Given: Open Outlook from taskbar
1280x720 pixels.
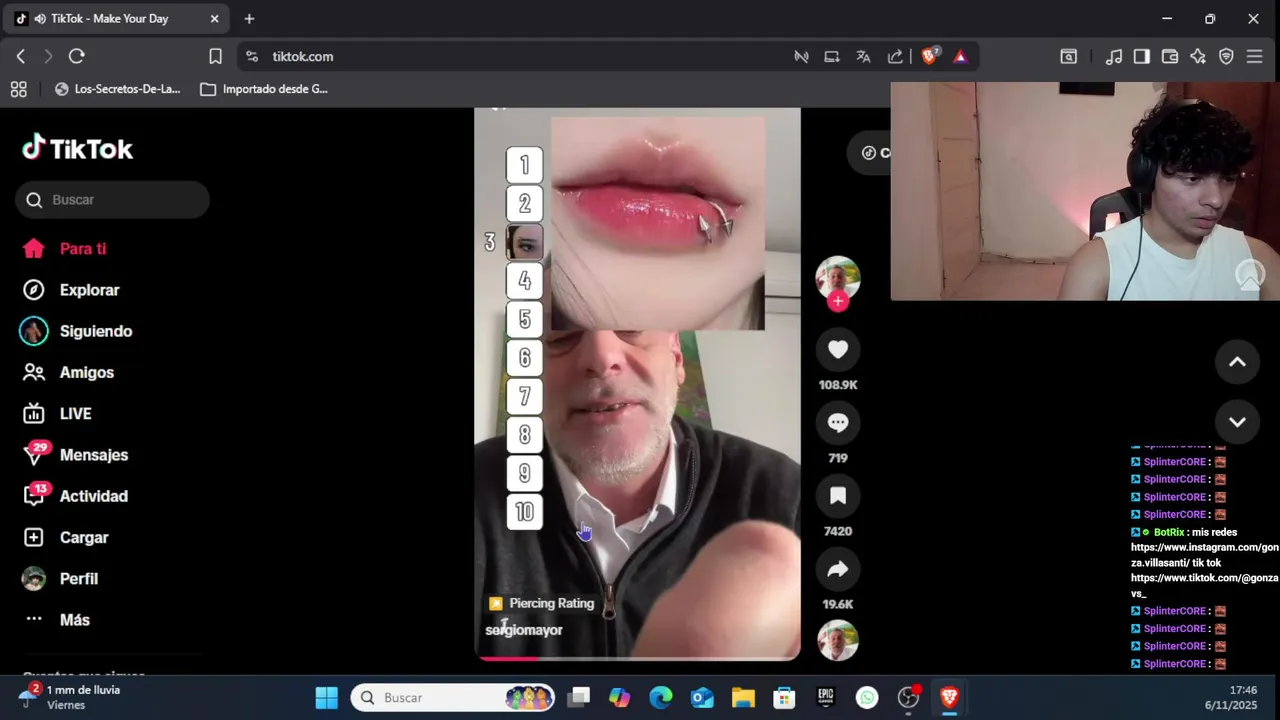Looking at the screenshot, I should point(702,698).
